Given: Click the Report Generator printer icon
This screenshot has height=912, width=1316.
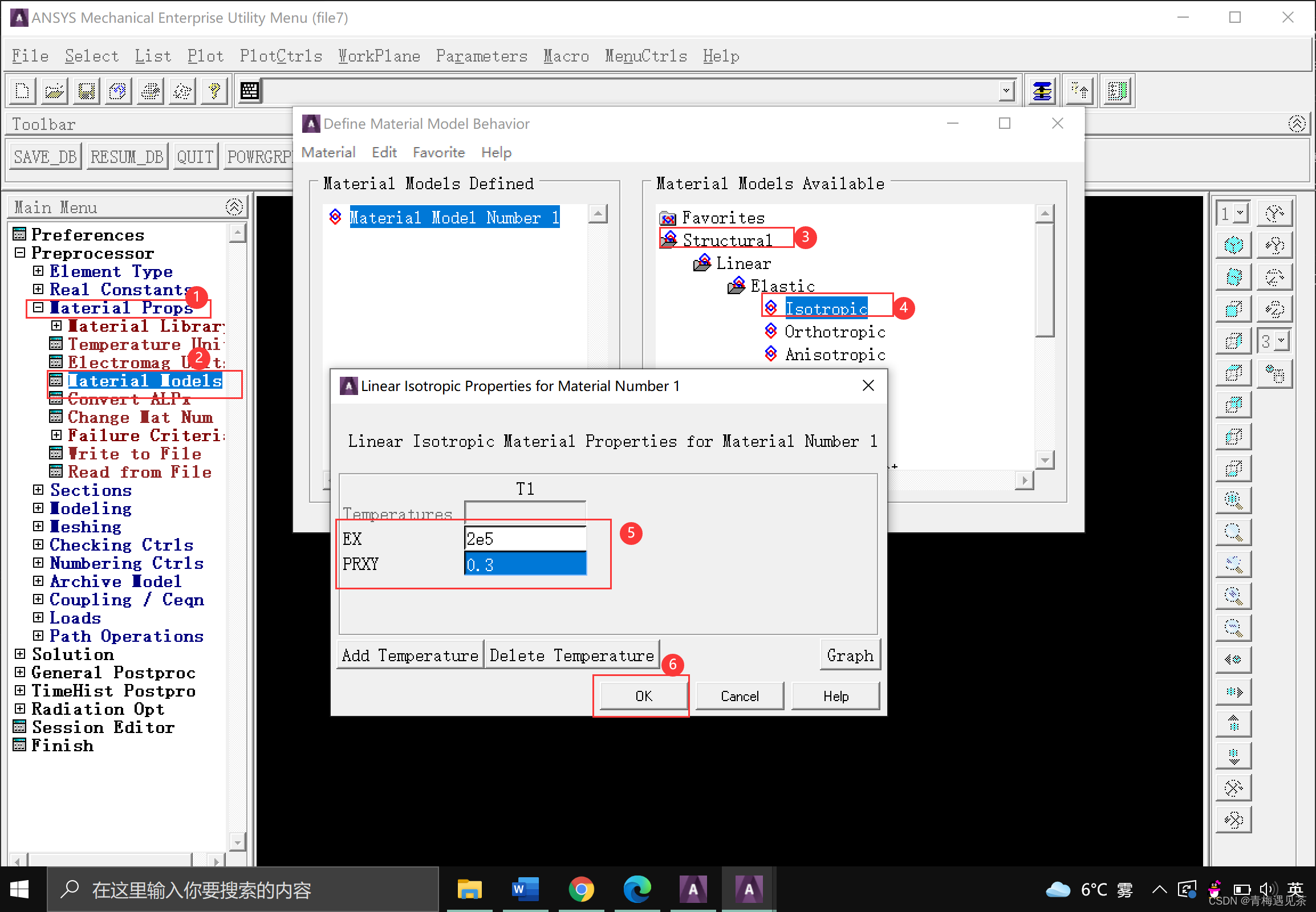Looking at the screenshot, I should 151,91.
